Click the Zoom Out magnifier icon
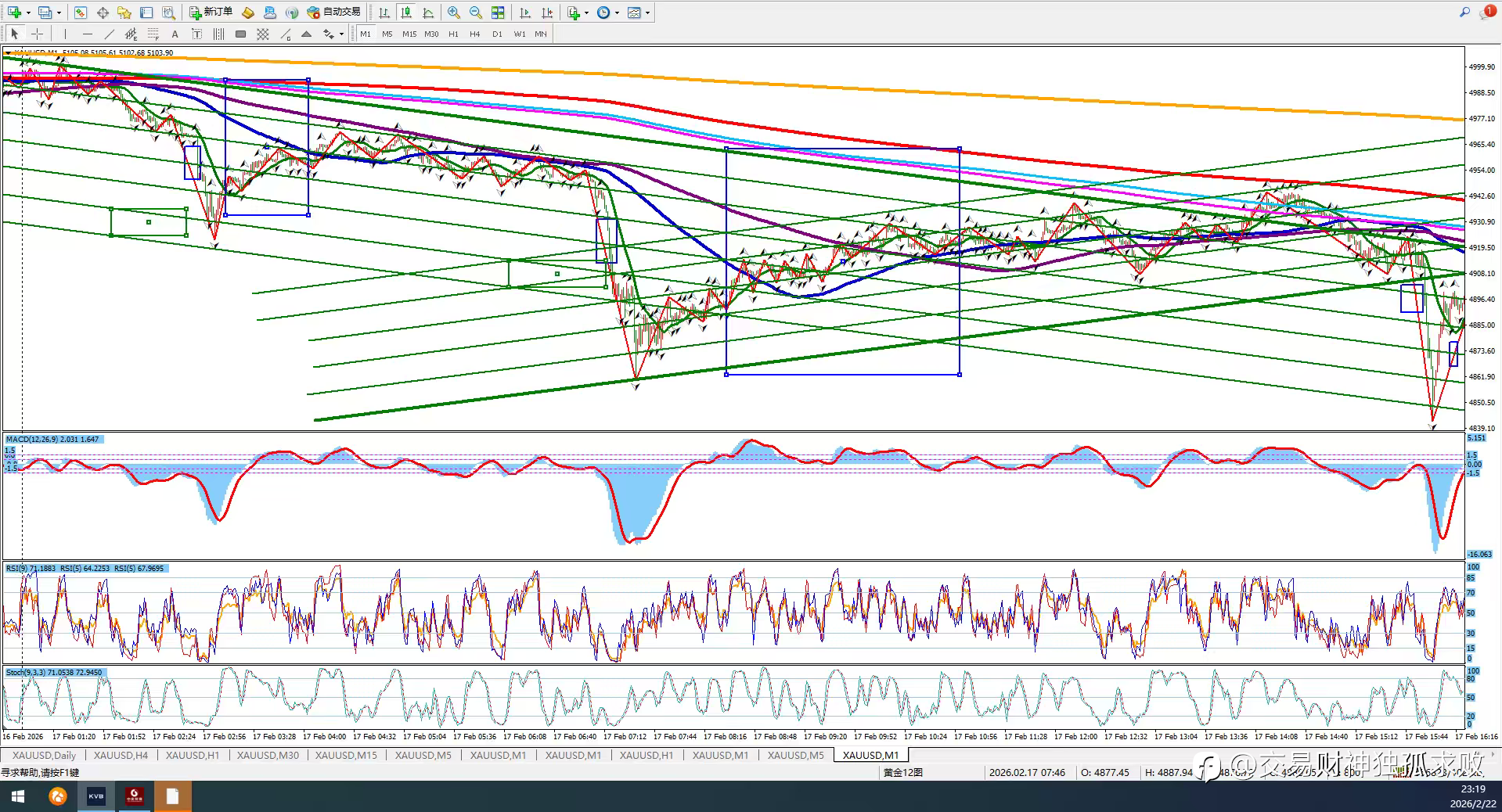1502x812 pixels. pos(475,13)
